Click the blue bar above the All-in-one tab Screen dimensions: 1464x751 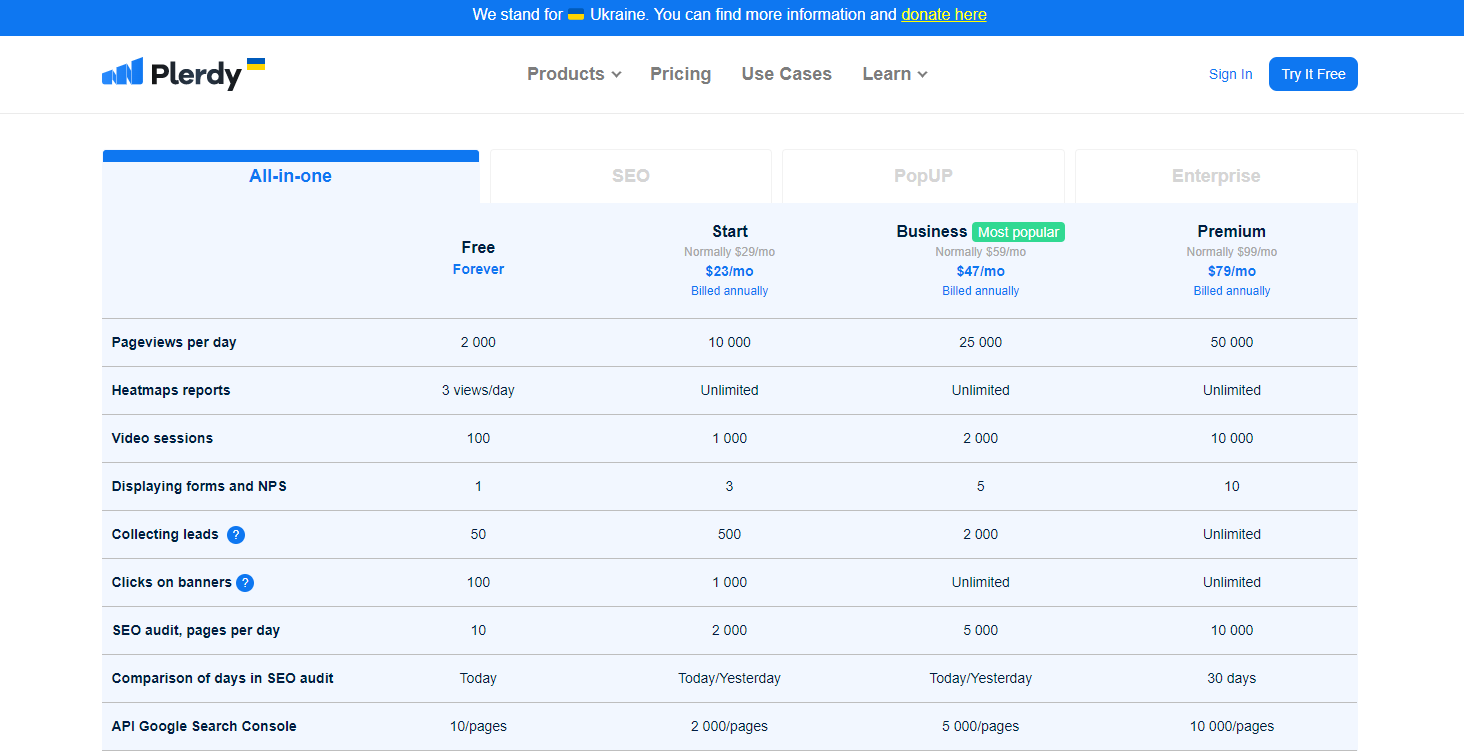point(290,154)
